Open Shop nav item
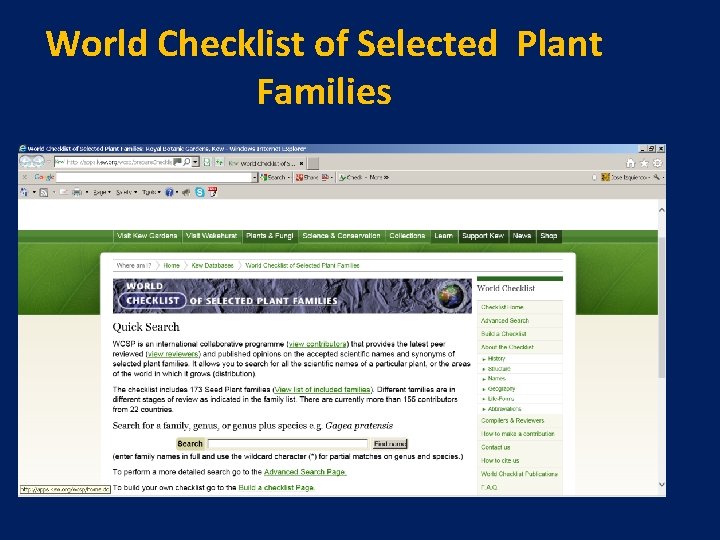Screen dimensions: 720x540 (x=549, y=236)
